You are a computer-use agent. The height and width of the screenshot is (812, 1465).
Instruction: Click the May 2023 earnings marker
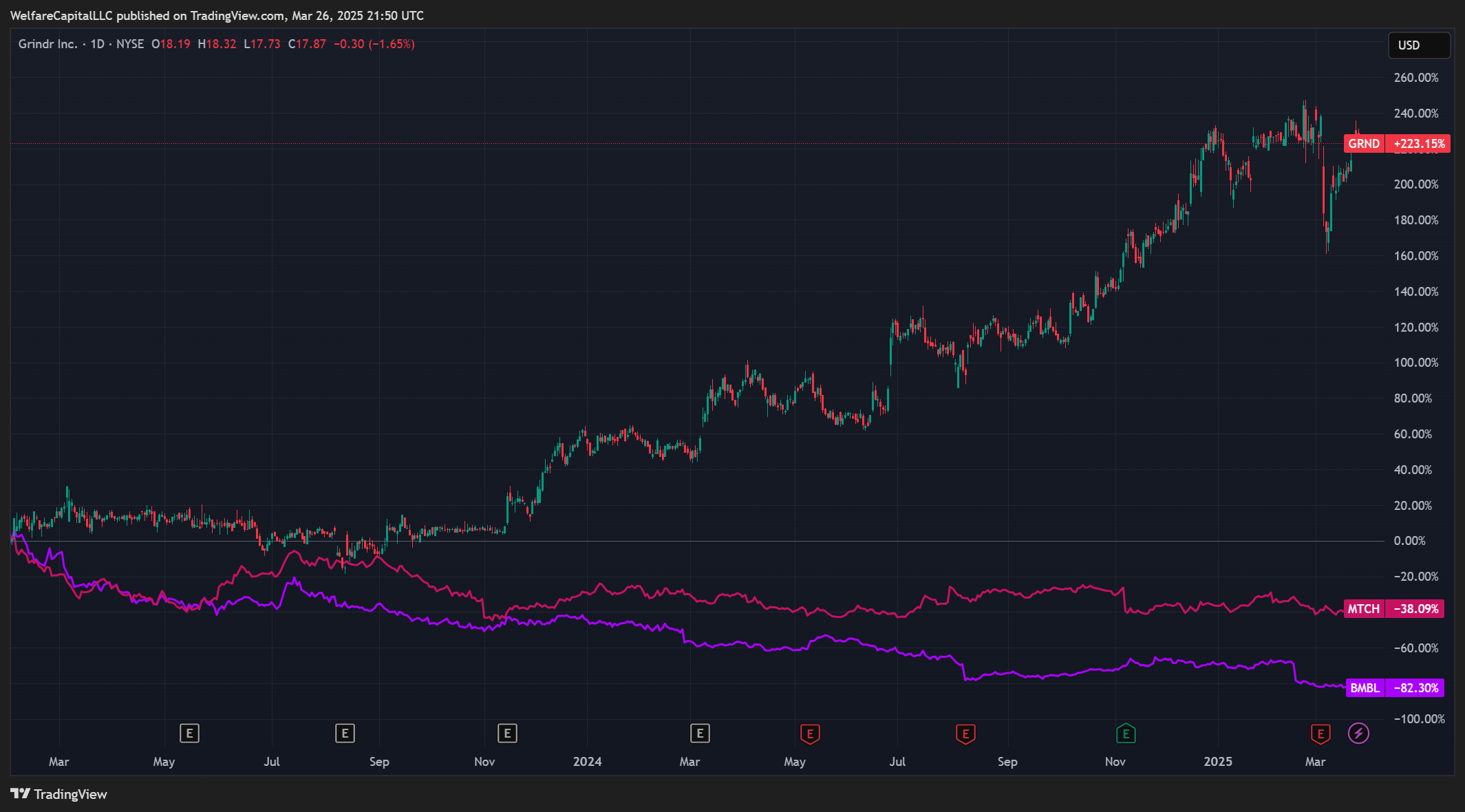(x=189, y=734)
